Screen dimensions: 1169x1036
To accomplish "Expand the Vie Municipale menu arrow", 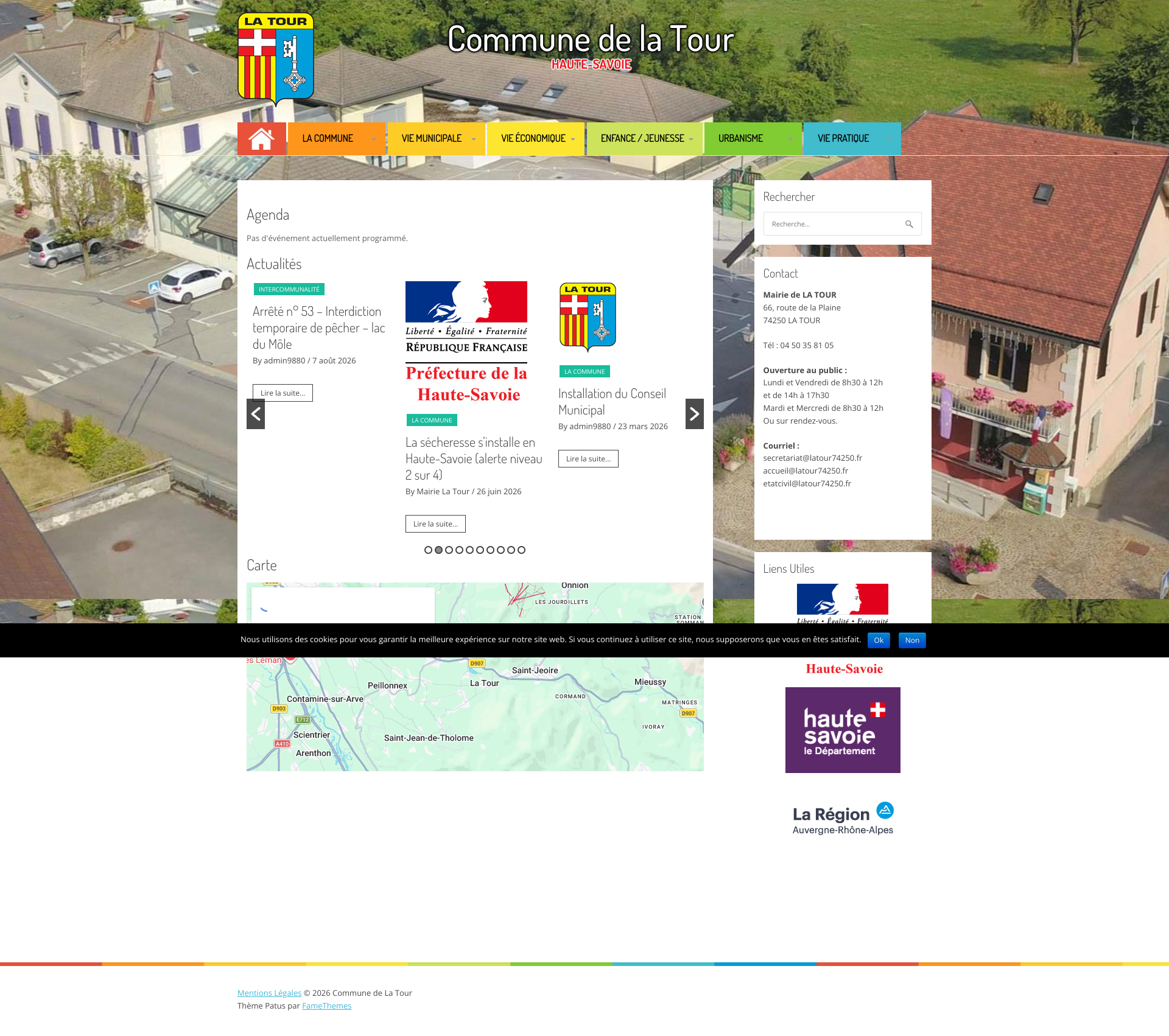I will pyautogui.click(x=474, y=139).
